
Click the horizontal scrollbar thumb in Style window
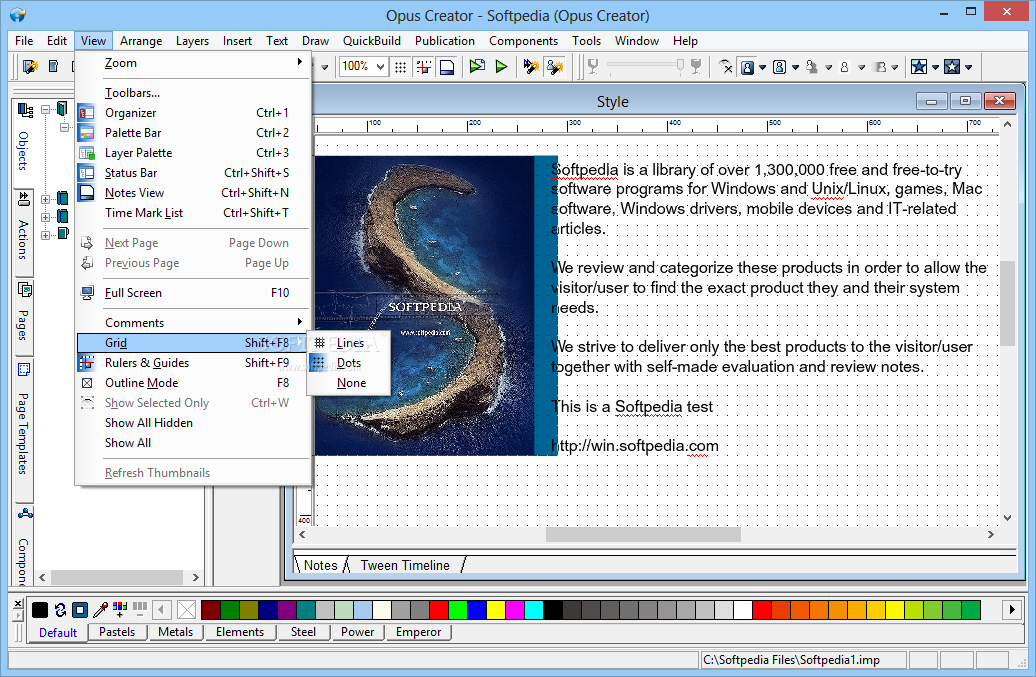(643, 534)
